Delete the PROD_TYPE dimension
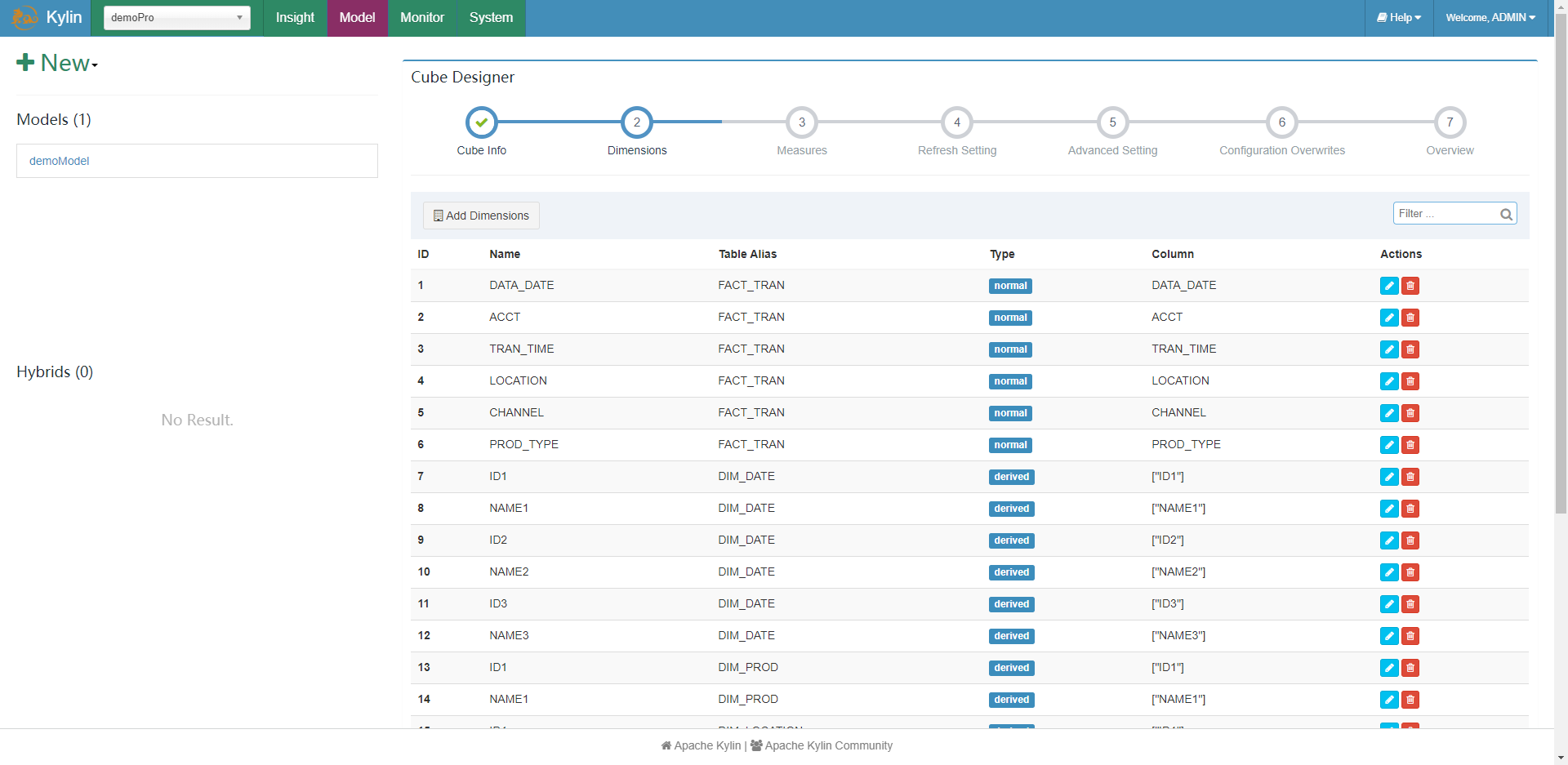The height and width of the screenshot is (765, 1568). click(x=1410, y=445)
